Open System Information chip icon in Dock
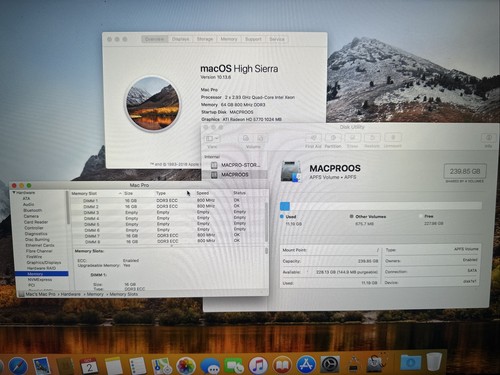This screenshot has width=500, height=375. (x=354, y=364)
